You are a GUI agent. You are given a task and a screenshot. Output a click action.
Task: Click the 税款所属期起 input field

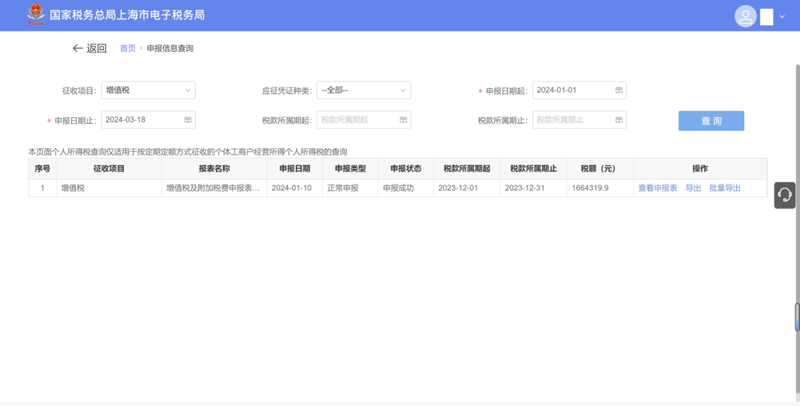click(x=357, y=119)
